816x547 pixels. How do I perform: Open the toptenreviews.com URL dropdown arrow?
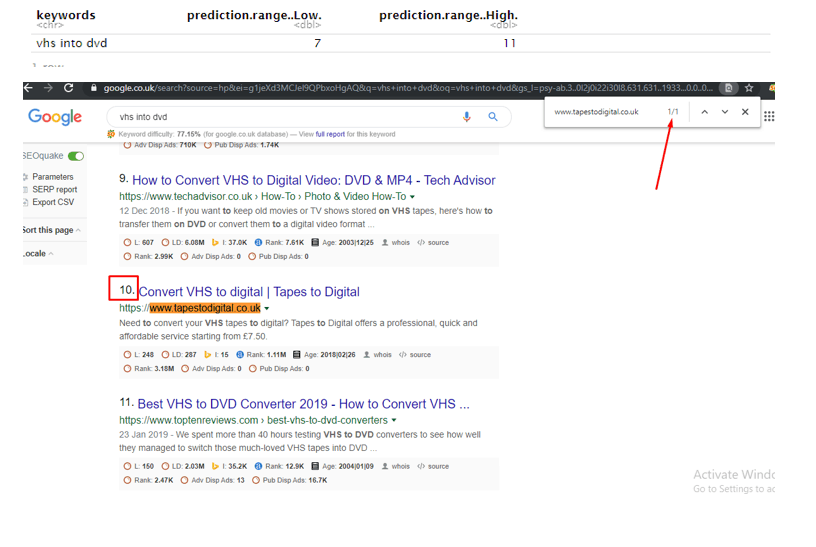tap(394, 420)
